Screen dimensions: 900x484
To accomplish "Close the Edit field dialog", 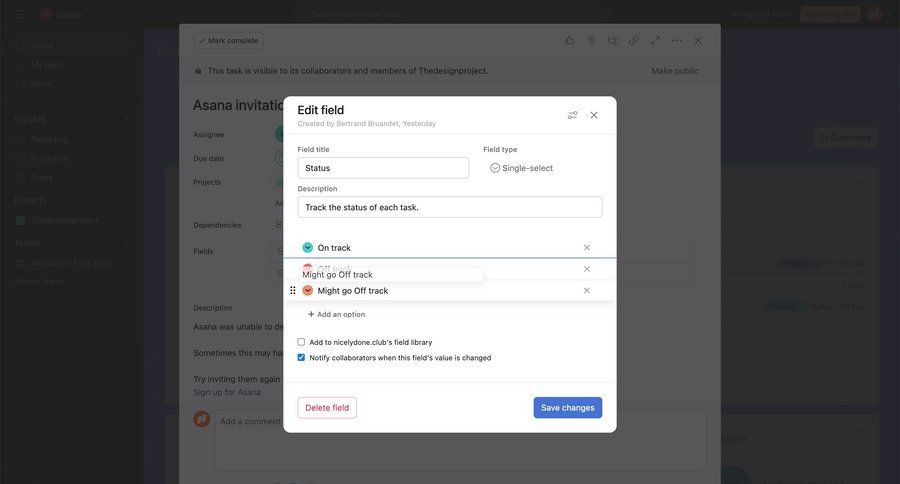I will point(594,115).
